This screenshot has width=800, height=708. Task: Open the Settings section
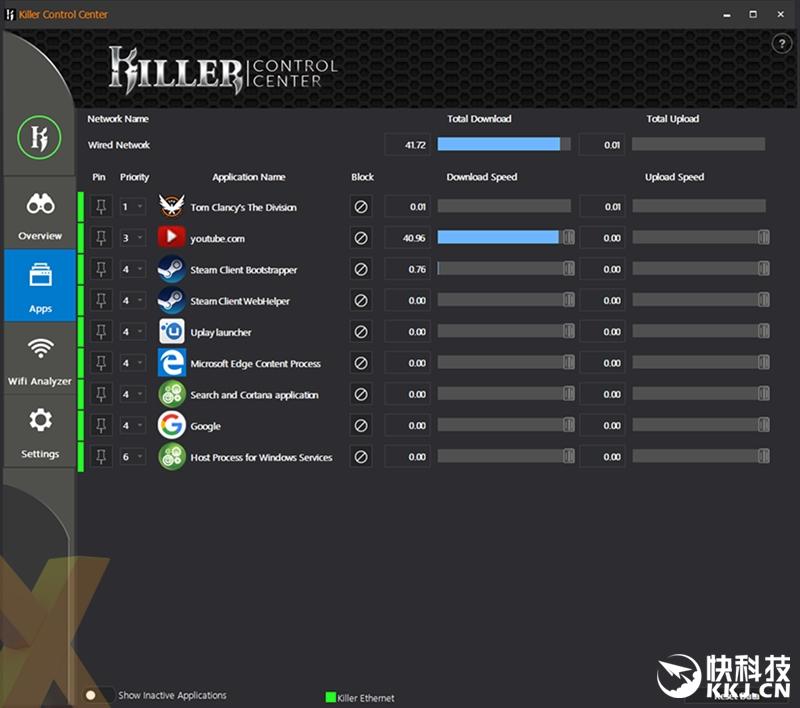pos(40,431)
